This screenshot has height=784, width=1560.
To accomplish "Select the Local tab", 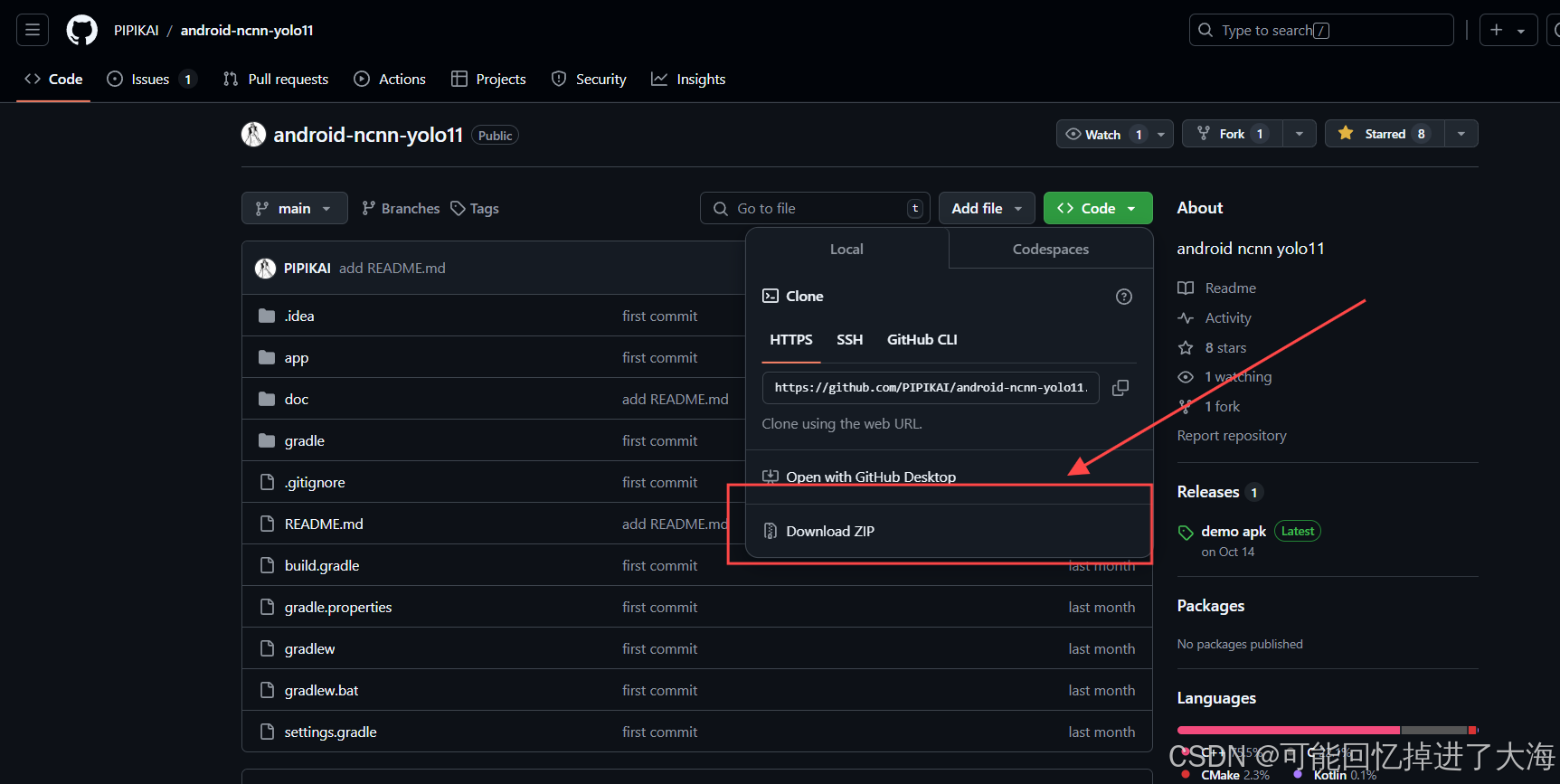I will [846, 249].
